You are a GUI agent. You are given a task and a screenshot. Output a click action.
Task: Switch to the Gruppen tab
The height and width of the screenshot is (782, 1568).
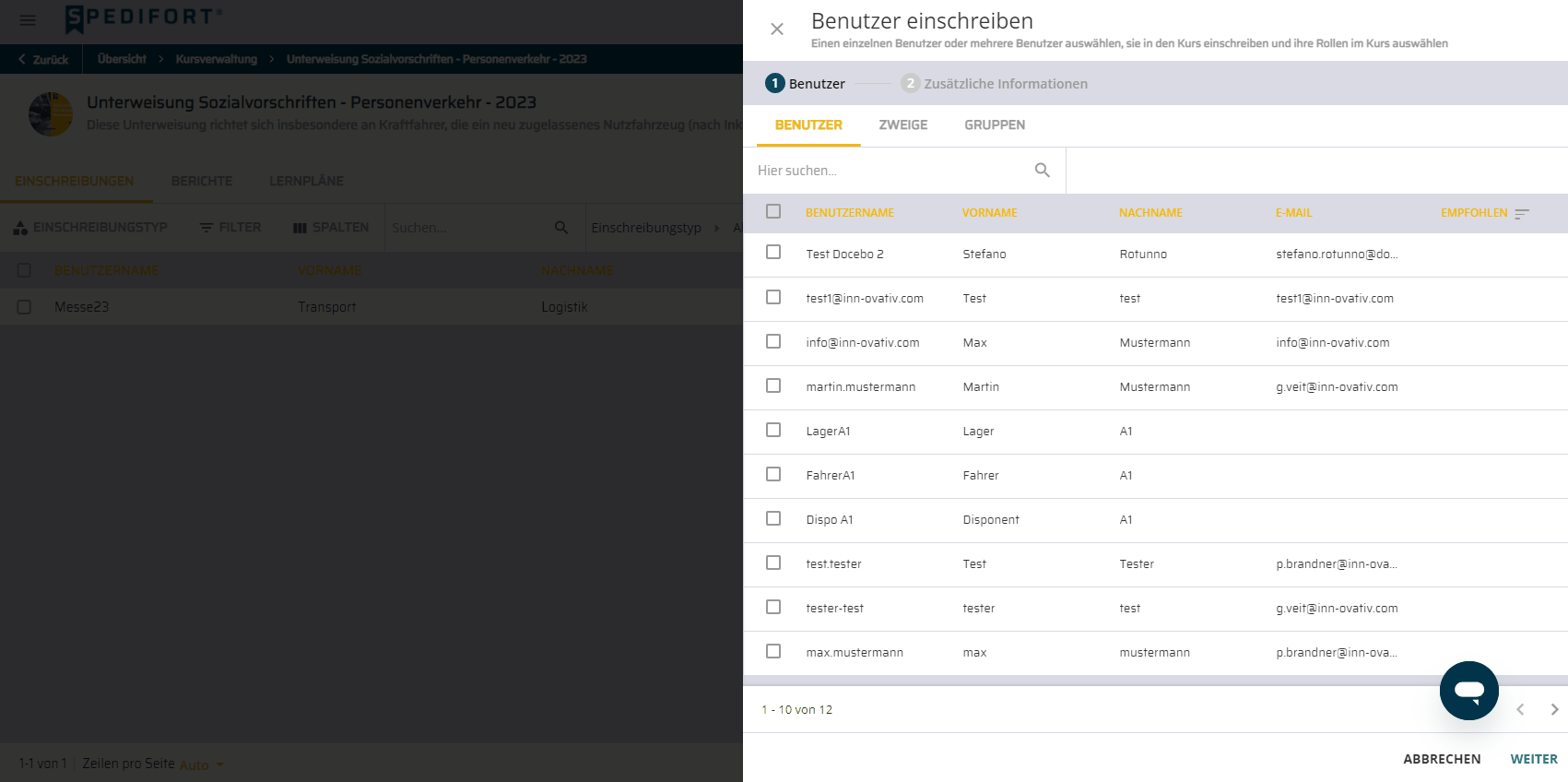pos(995,125)
